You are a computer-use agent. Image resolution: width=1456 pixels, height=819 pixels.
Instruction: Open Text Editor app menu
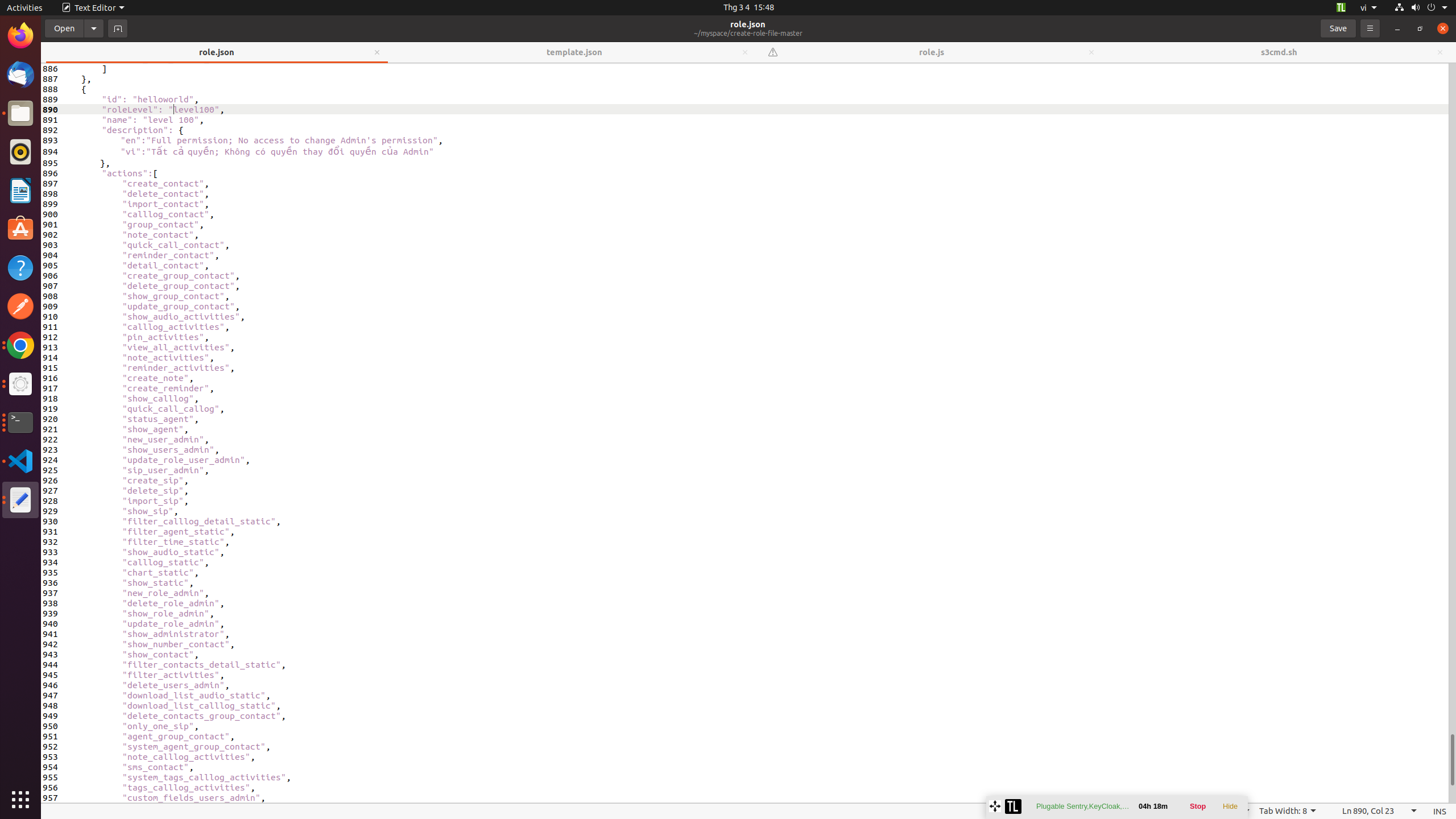pyautogui.click(x=93, y=7)
